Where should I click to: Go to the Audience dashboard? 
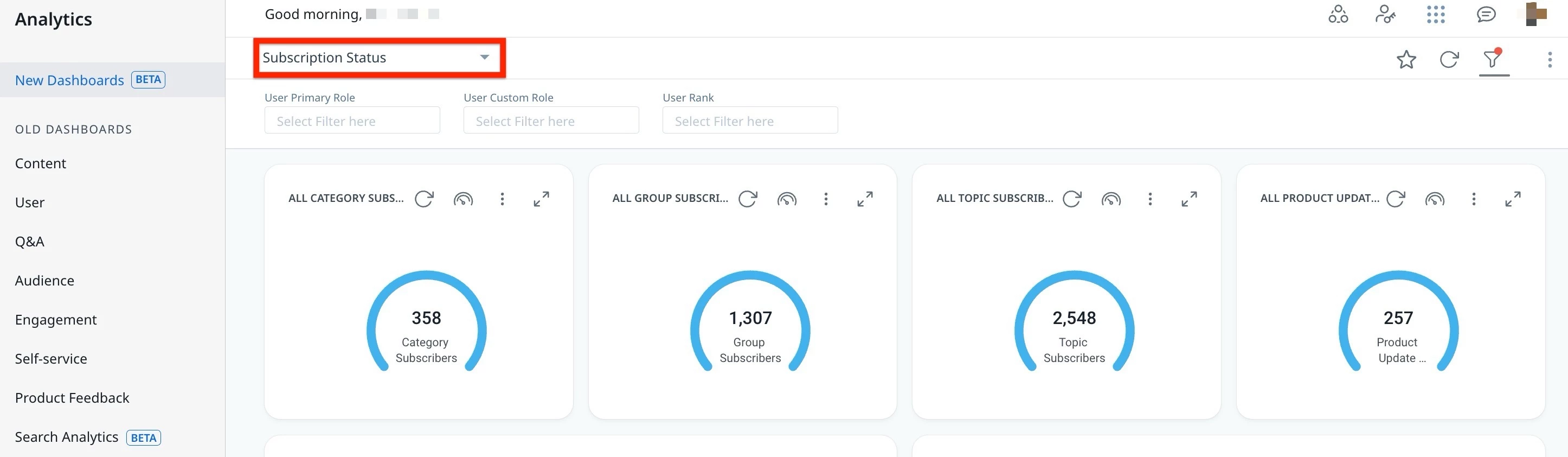click(x=45, y=280)
